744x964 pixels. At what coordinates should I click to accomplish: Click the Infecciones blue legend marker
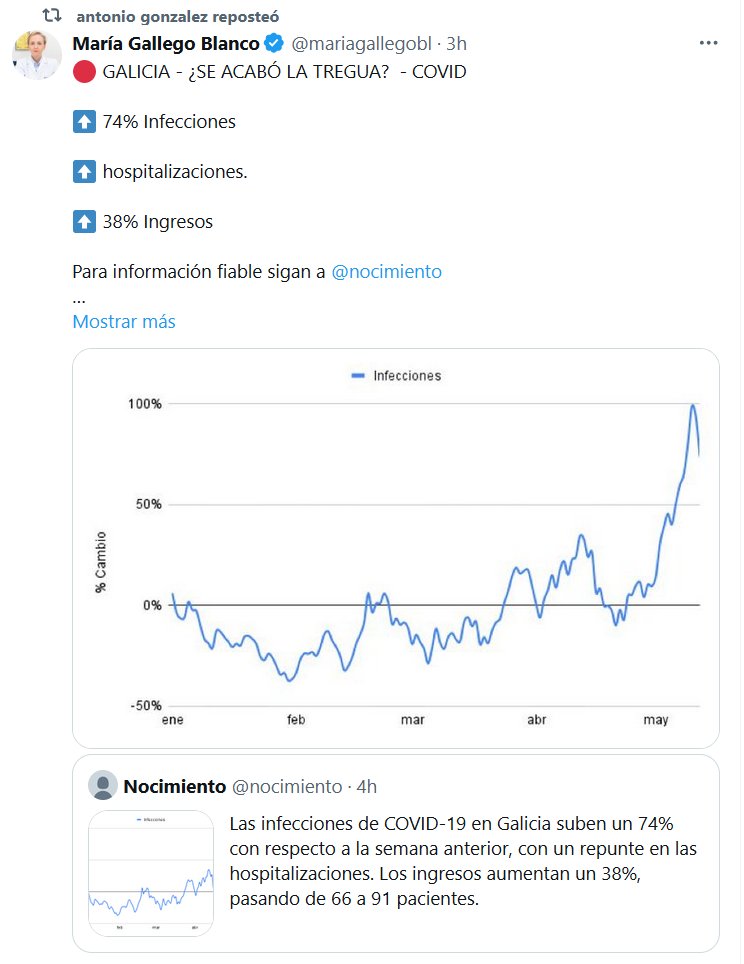click(x=358, y=376)
